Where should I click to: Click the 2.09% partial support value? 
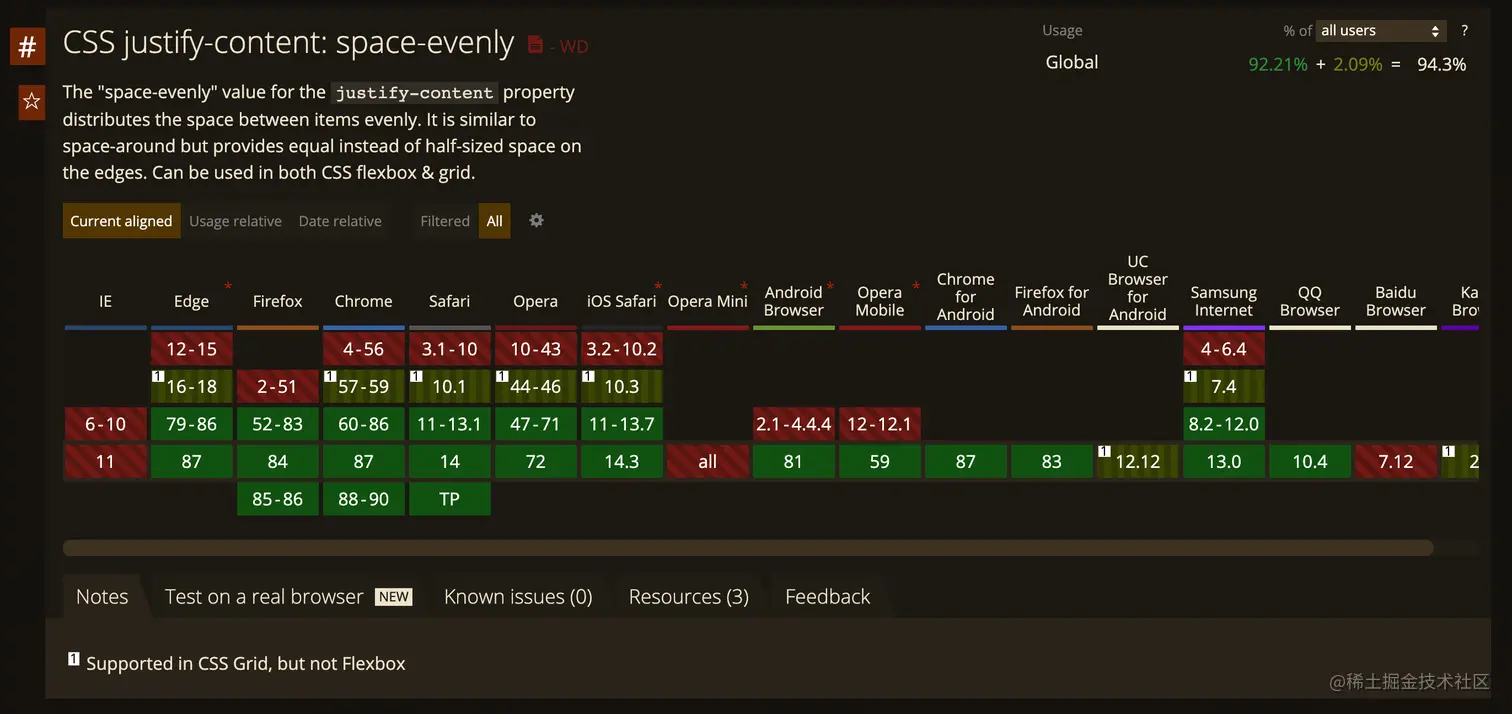pyautogui.click(x=1358, y=64)
